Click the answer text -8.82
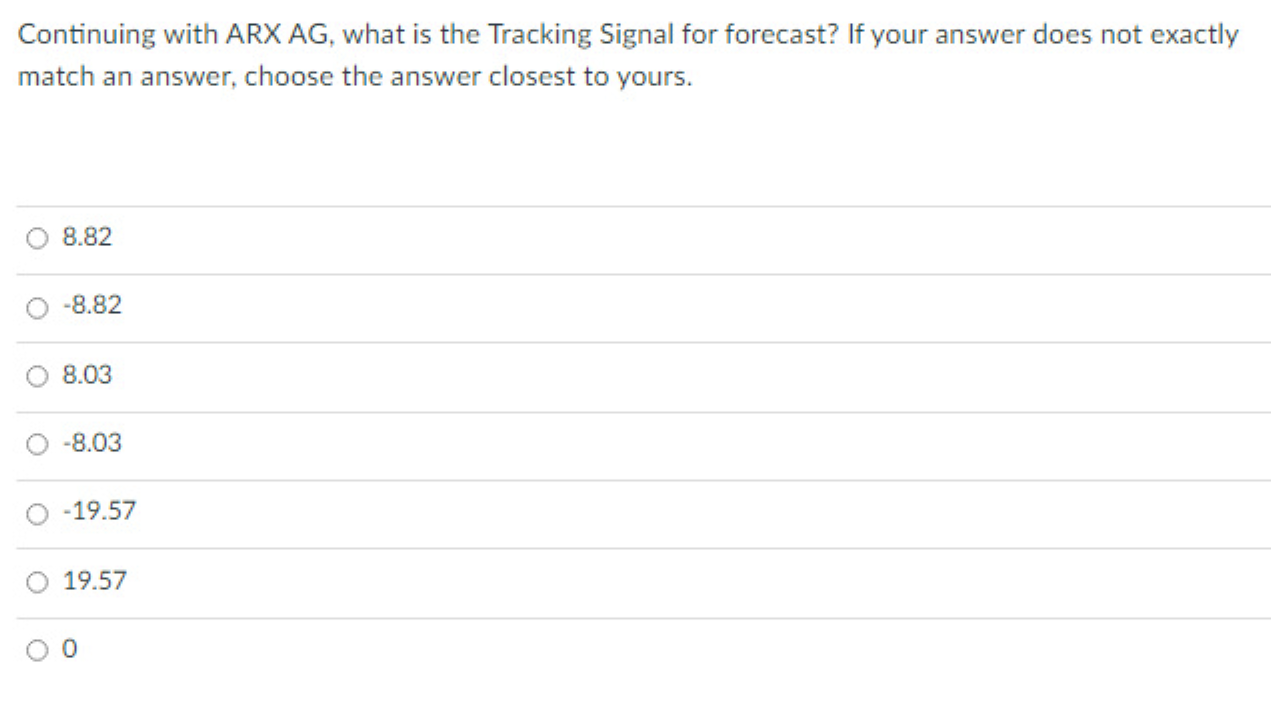The height and width of the screenshot is (709, 1271). [x=92, y=306]
